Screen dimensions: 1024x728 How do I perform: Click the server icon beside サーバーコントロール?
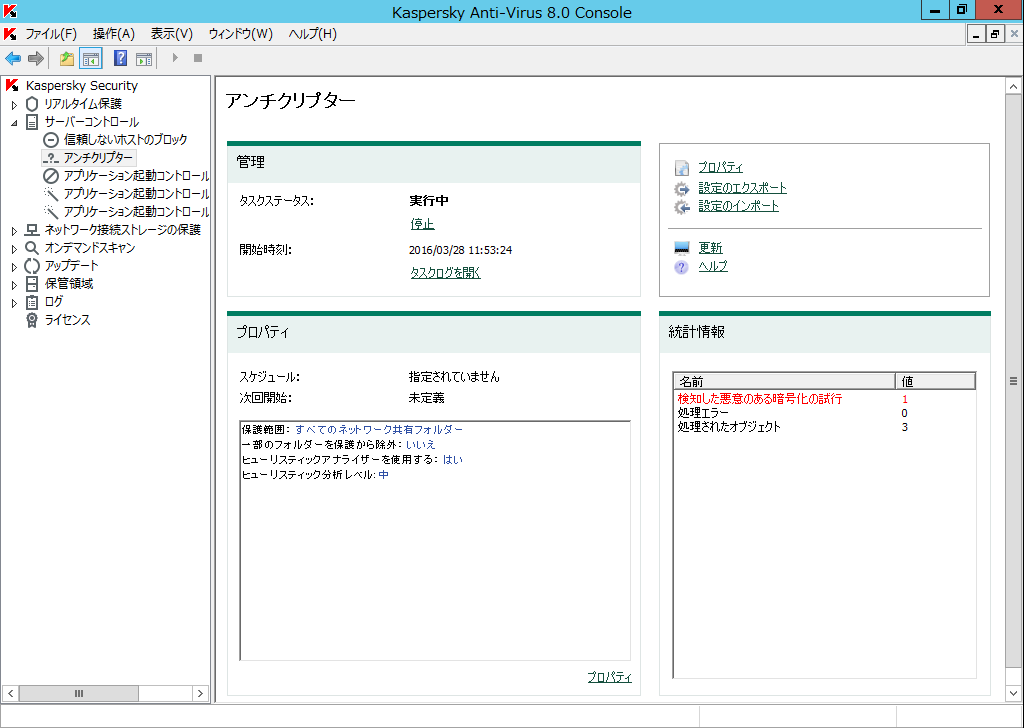(32, 122)
